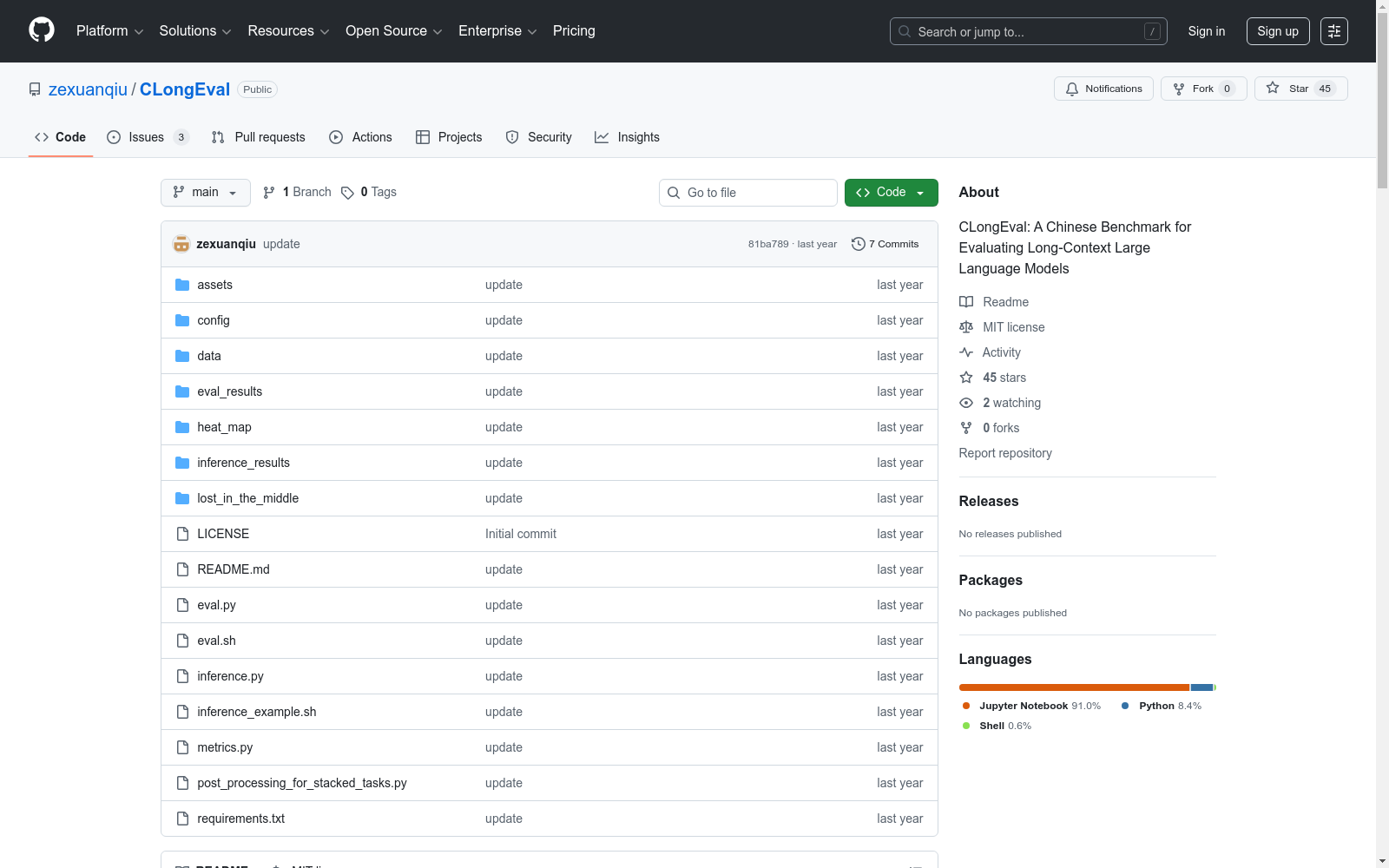This screenshot has height=868, width=1389.
Task: Open the README.md file
Action: [x=234, y=569]
